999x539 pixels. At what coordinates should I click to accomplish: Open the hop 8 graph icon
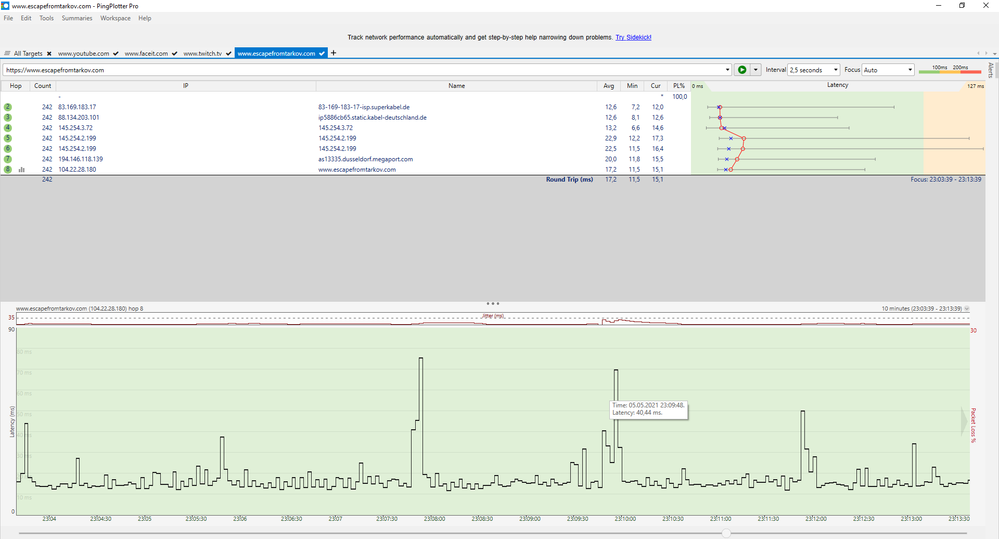(x=22, y=169)
